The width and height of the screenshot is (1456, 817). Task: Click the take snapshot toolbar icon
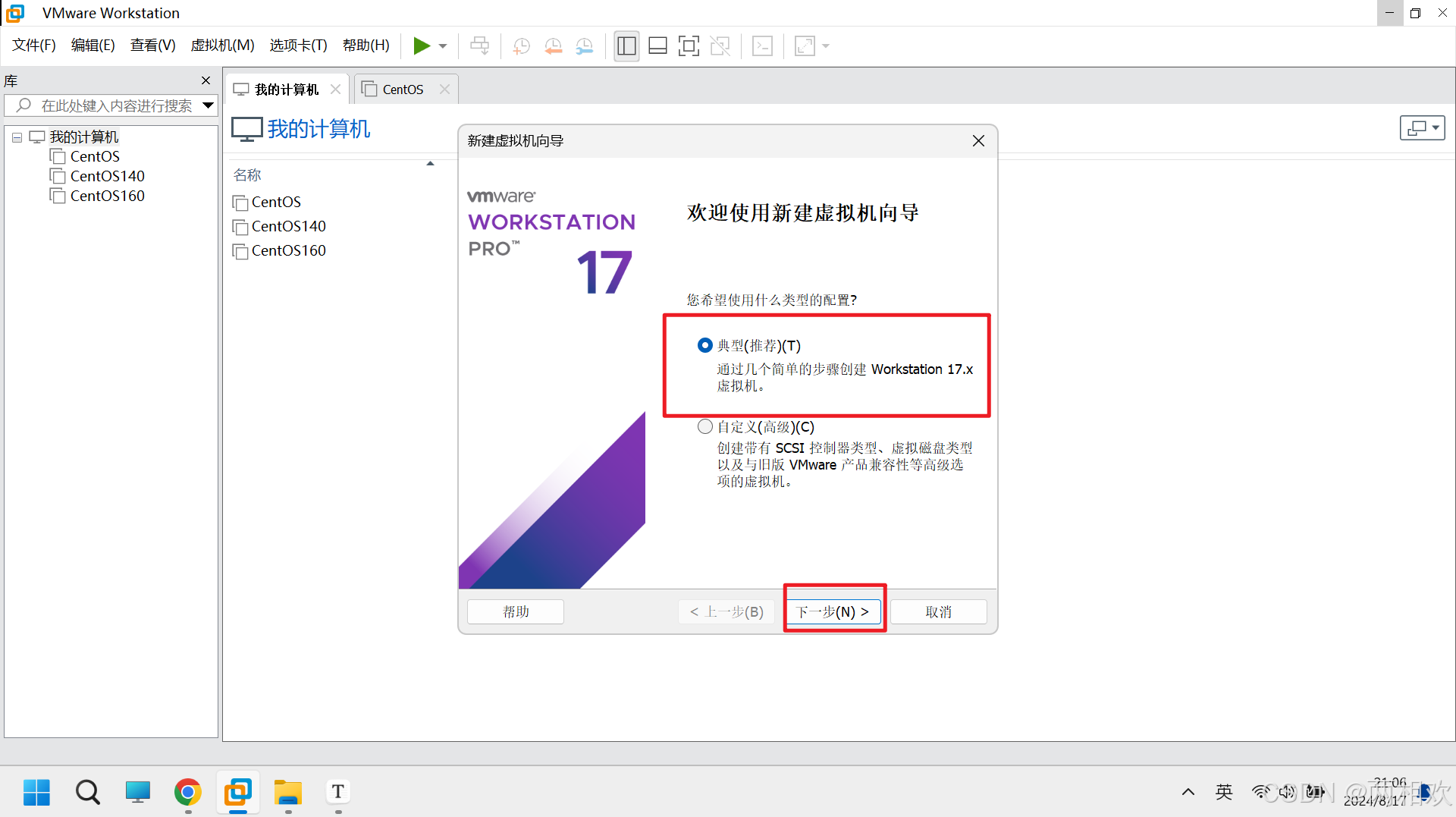(x=521, y=46)
